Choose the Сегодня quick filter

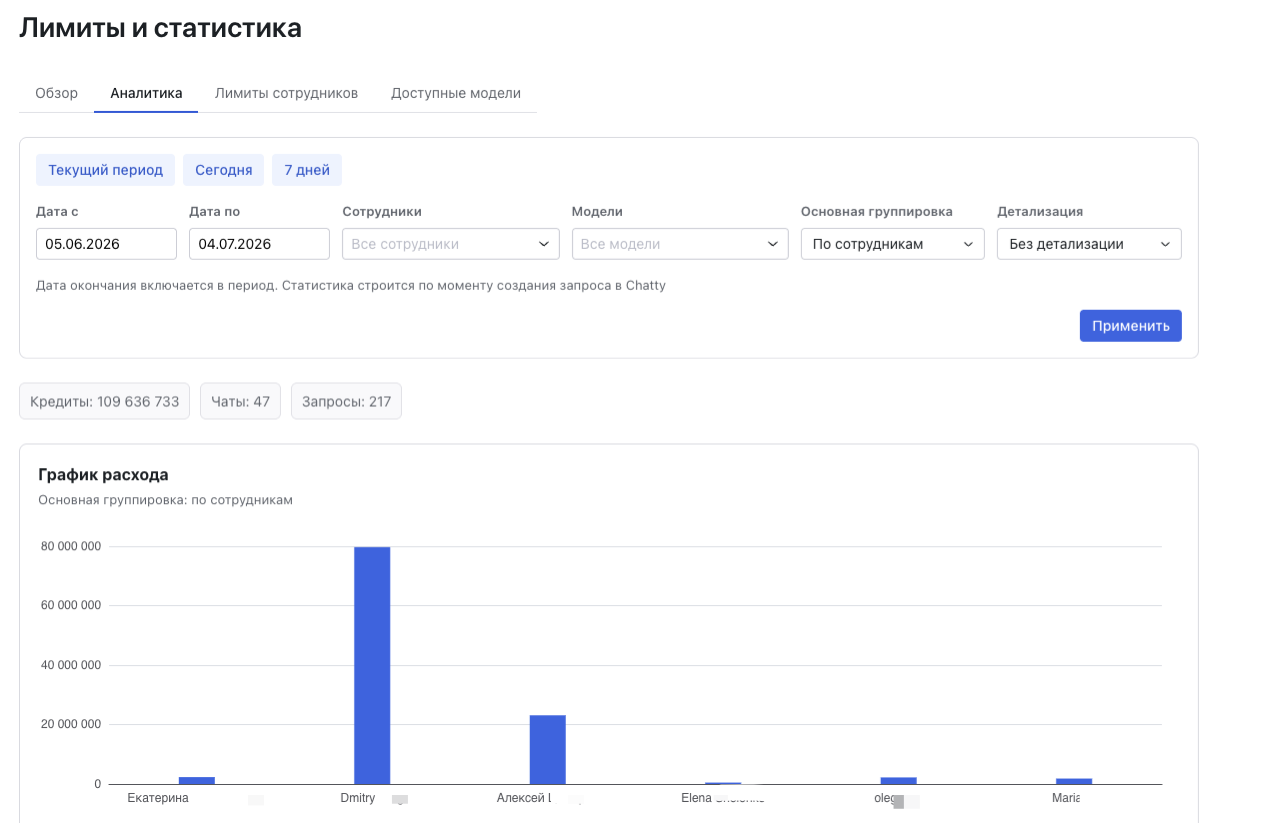pyautogui.click(x=223, y=170)
